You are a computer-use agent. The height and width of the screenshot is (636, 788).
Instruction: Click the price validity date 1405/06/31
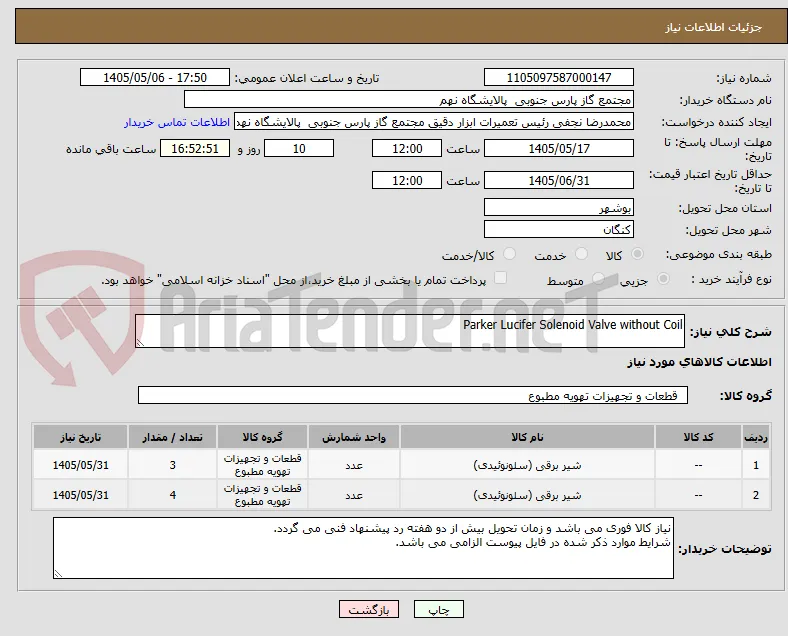pyautogui.click(x=559, y=180)
